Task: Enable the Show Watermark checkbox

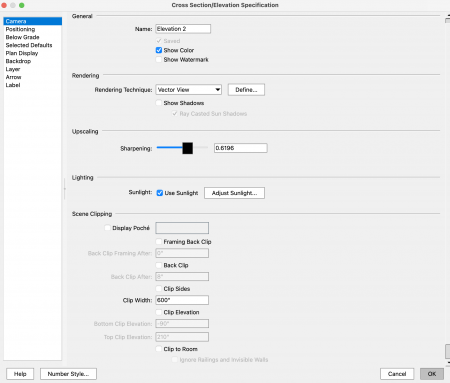Action: click(x=159, y=60)
